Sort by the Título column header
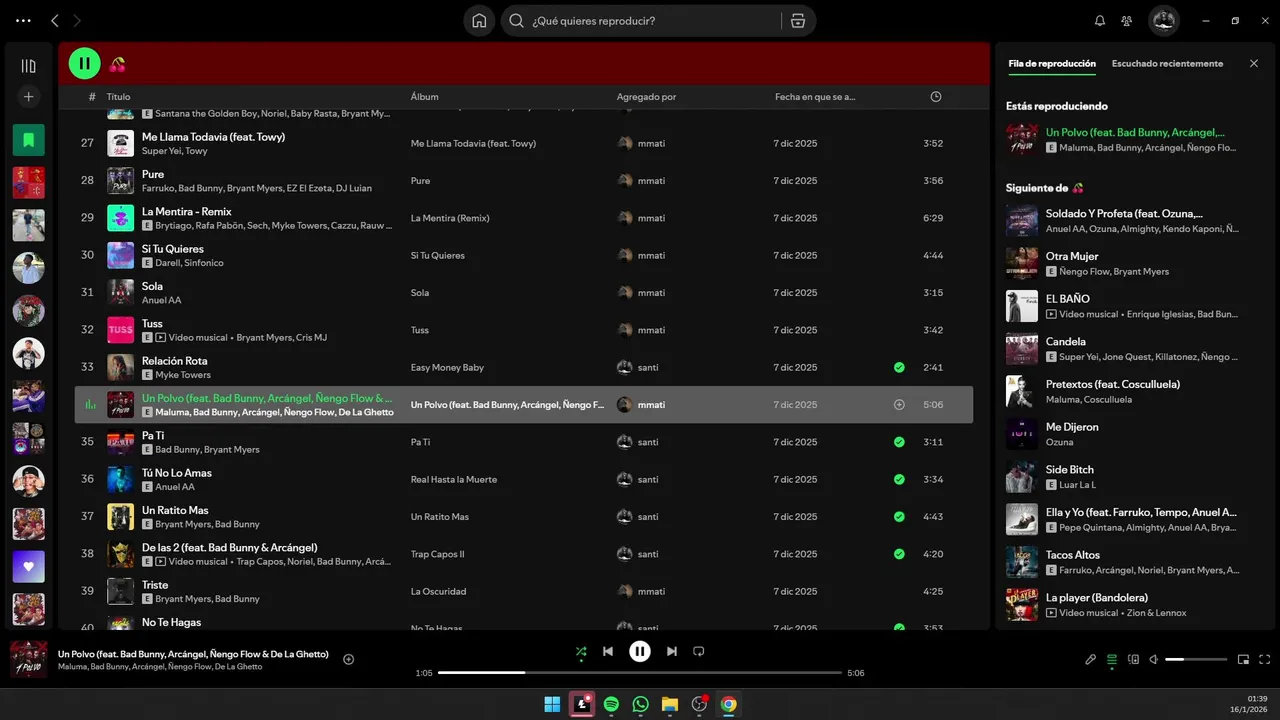Screen dimensions: 1280x720 pyautogui.click(x=118, y=97)
